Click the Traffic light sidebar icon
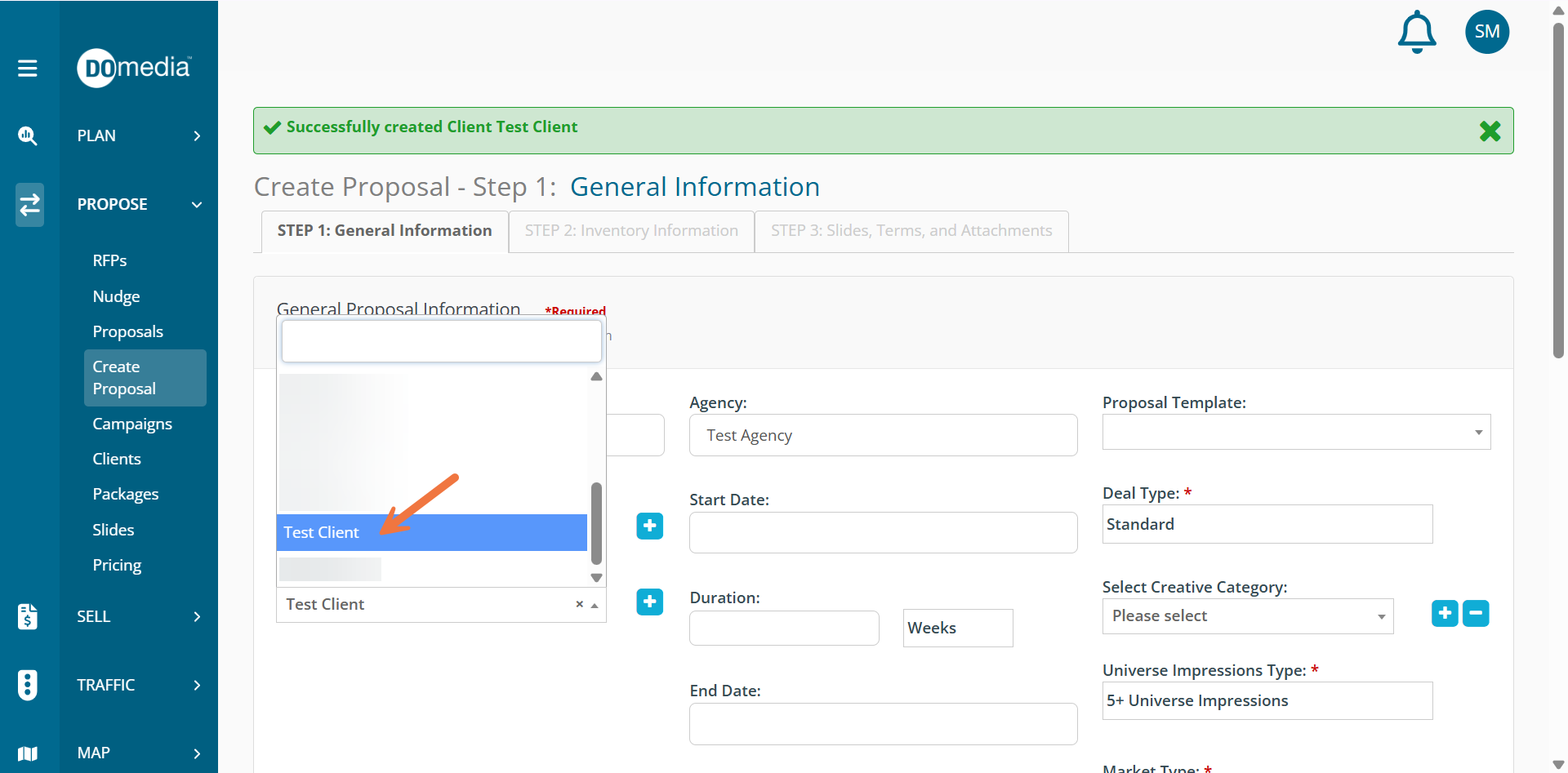The width and height of the screenshot is (1568, 773). coord(28,685)
